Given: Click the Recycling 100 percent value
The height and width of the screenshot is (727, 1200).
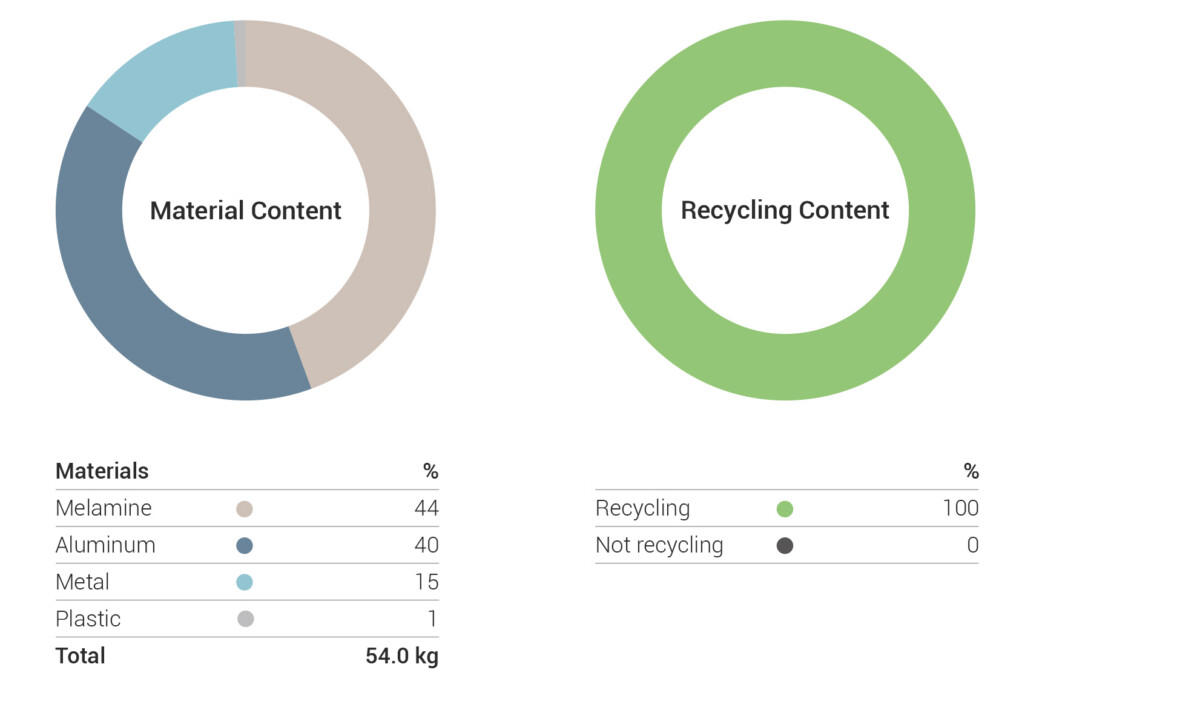Looking at the screenshot, I should [x=960, y=508].
